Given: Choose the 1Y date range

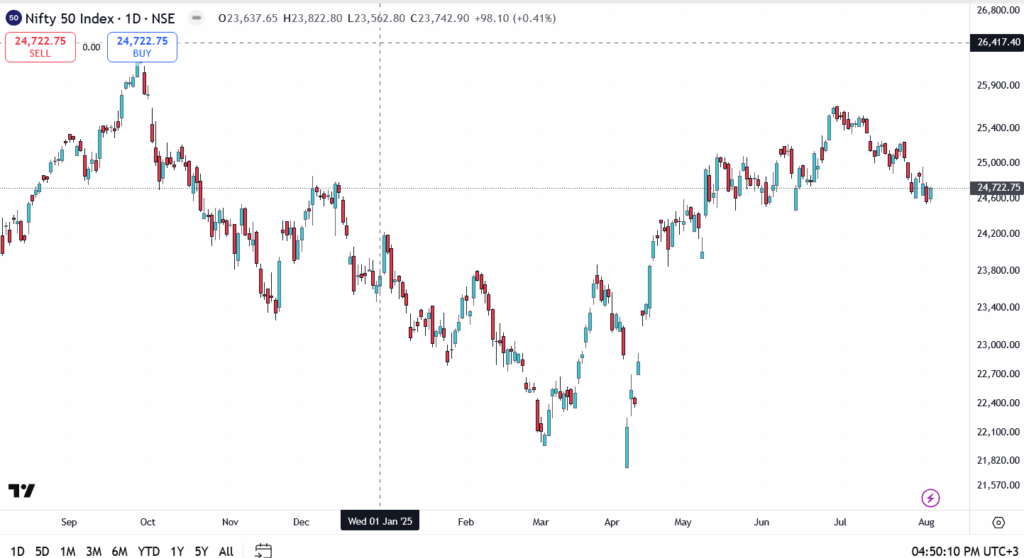Looking at the screenshot, I should pyautogui.click(x=177, y=551).
